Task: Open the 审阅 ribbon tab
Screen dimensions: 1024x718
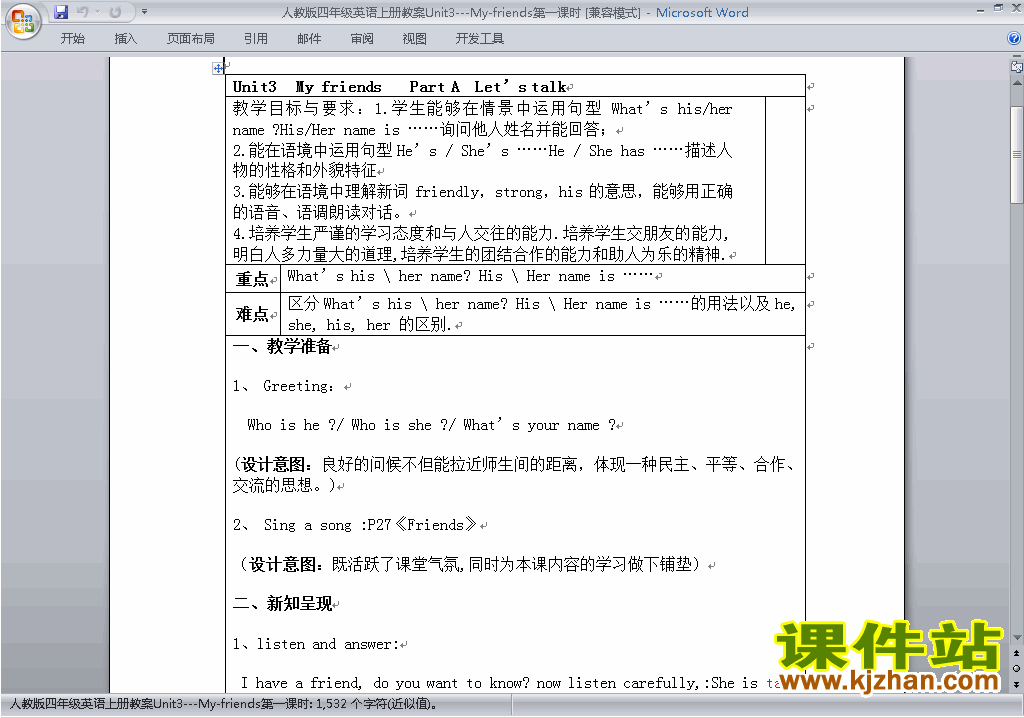Action: 362,39
